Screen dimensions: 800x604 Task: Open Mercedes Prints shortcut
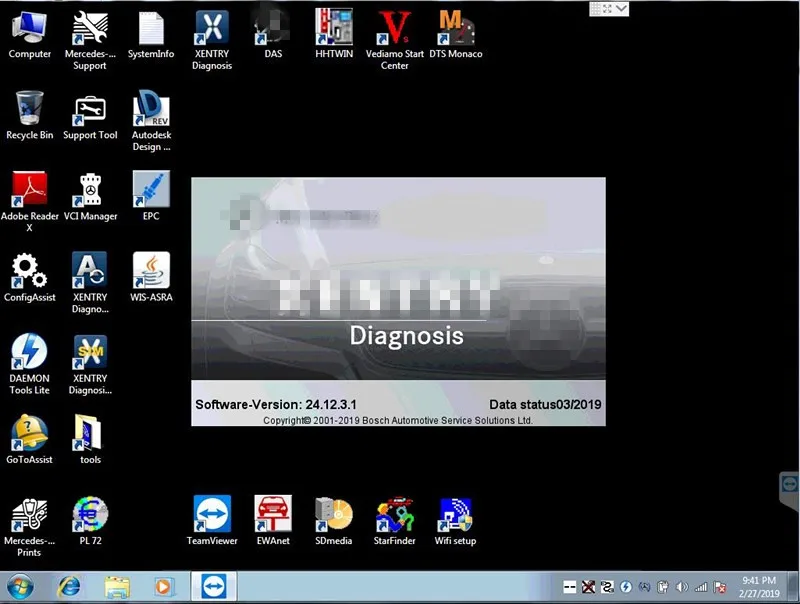pos(30,528)
